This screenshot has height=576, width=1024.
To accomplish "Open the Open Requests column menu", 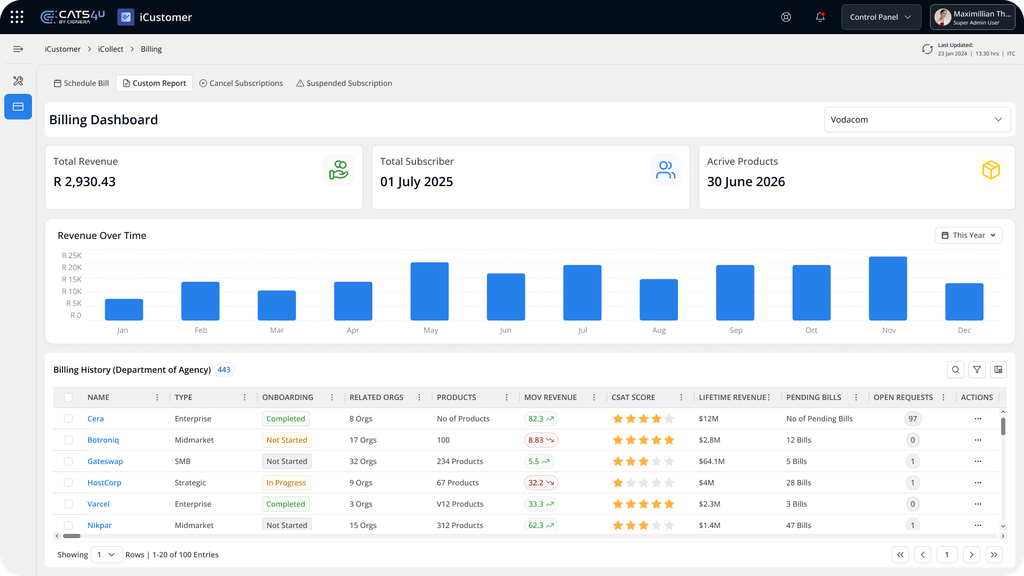I will point(944,397).
